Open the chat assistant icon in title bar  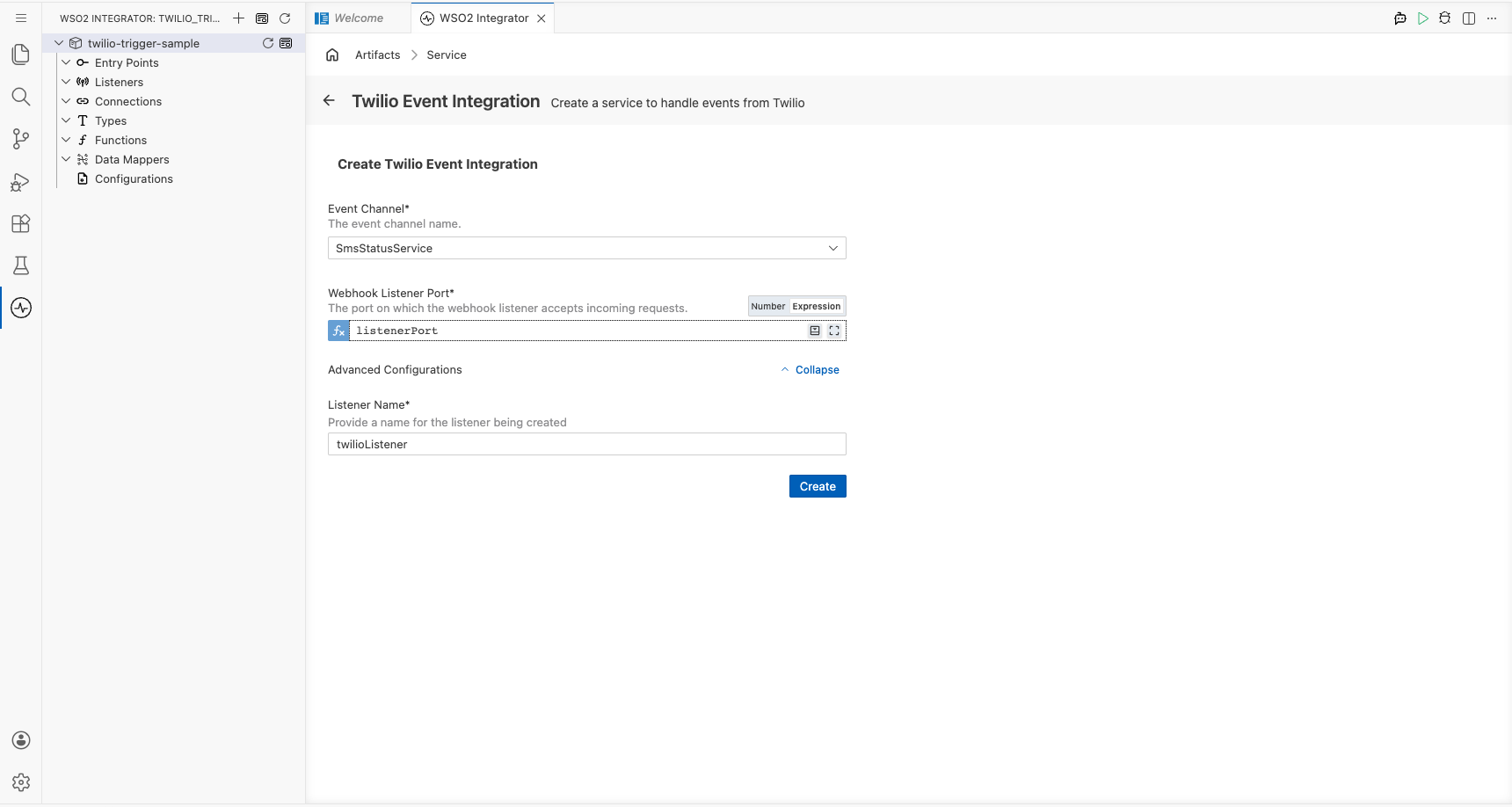(x=1400, y=18)
